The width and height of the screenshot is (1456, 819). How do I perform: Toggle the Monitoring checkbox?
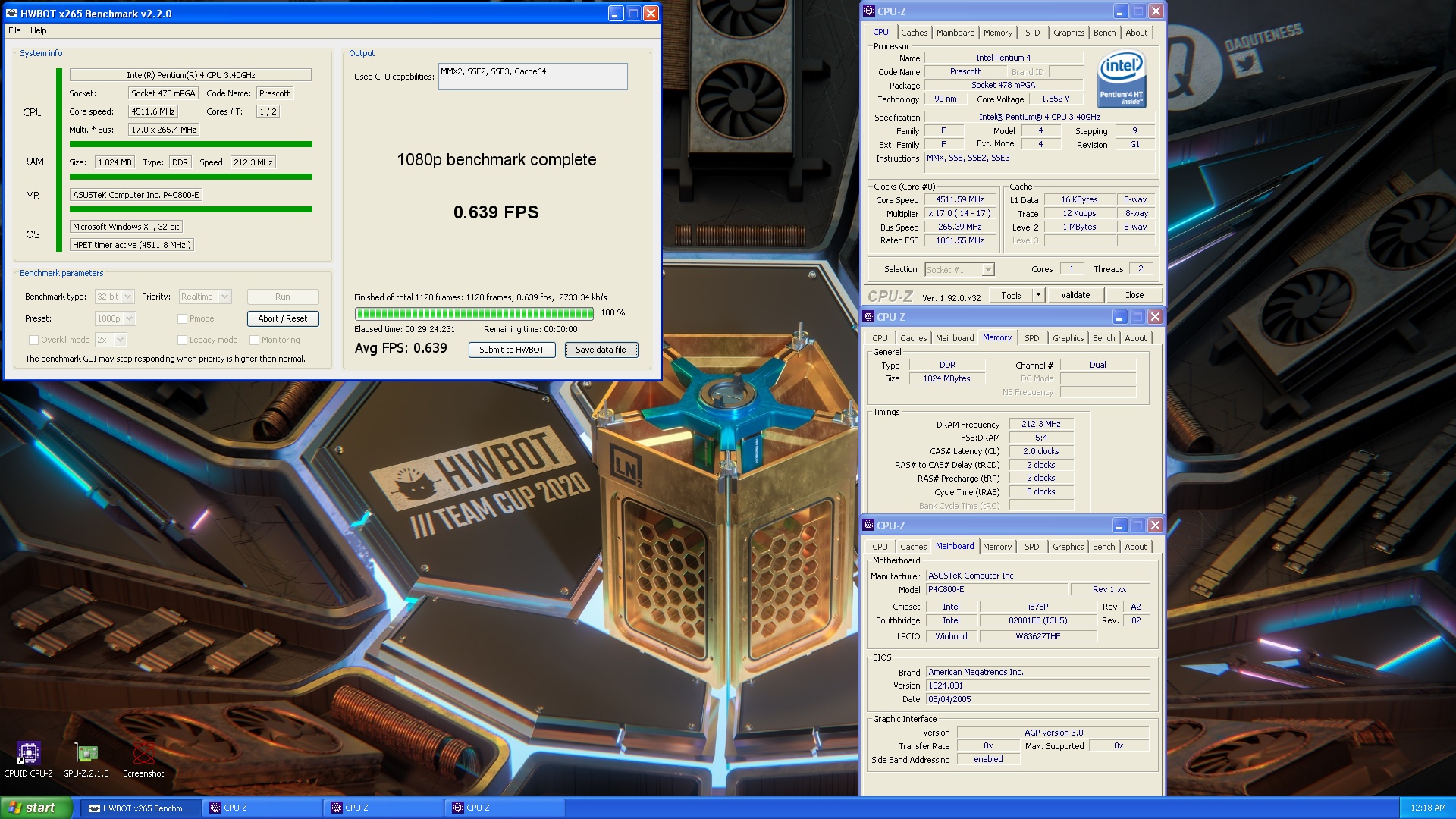point(255,340)
